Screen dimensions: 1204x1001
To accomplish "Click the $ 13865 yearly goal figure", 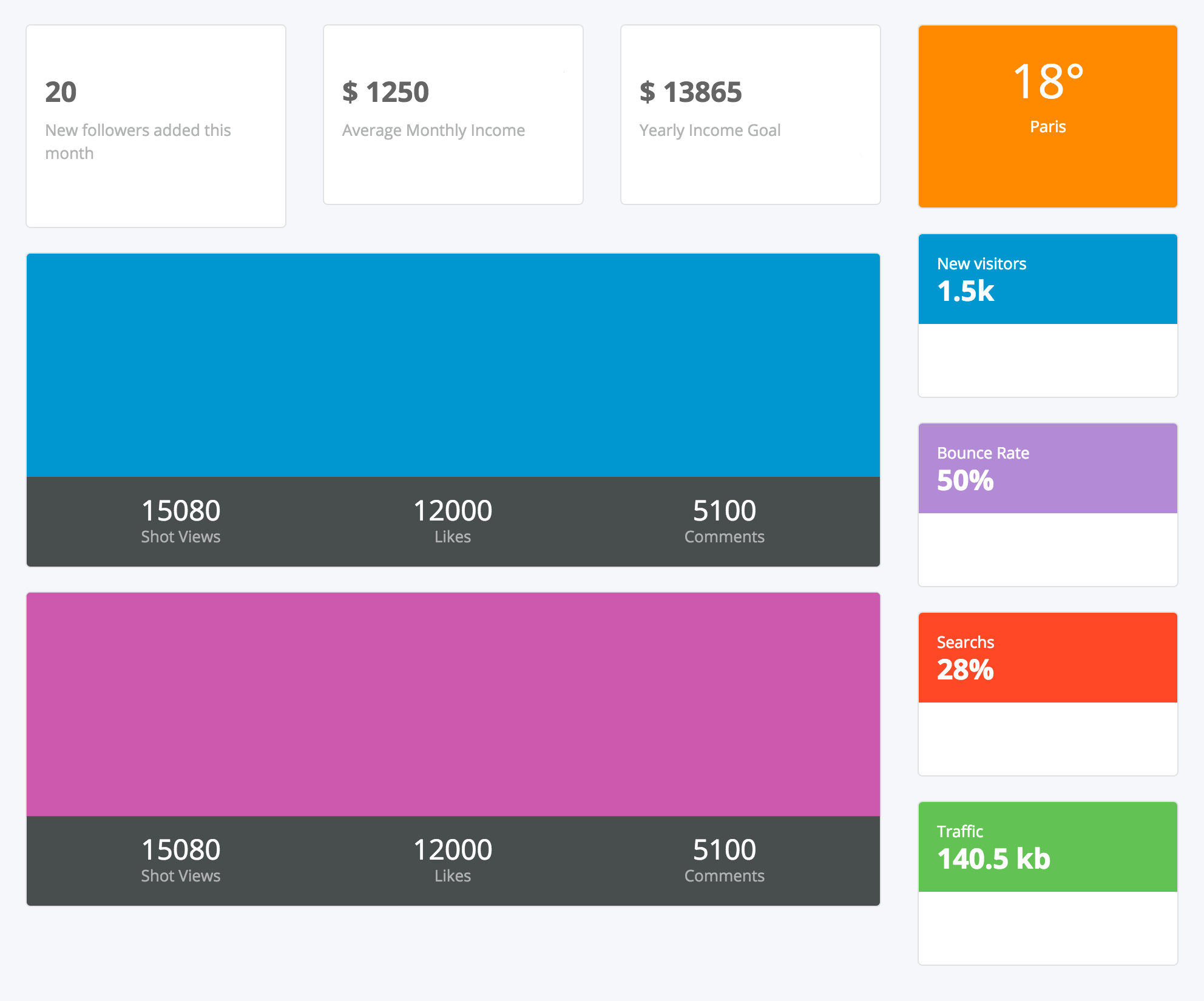I will tap(691, 92).
